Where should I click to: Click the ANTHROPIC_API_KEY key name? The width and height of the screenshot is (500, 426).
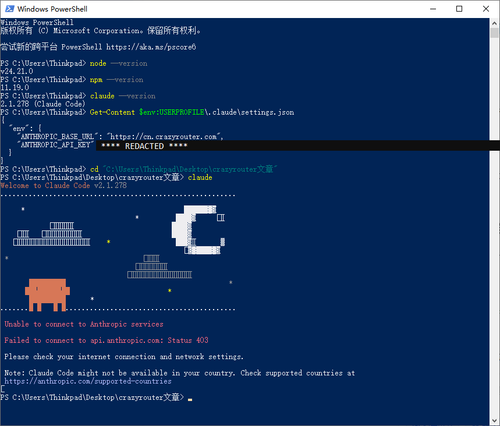(55, 145)
